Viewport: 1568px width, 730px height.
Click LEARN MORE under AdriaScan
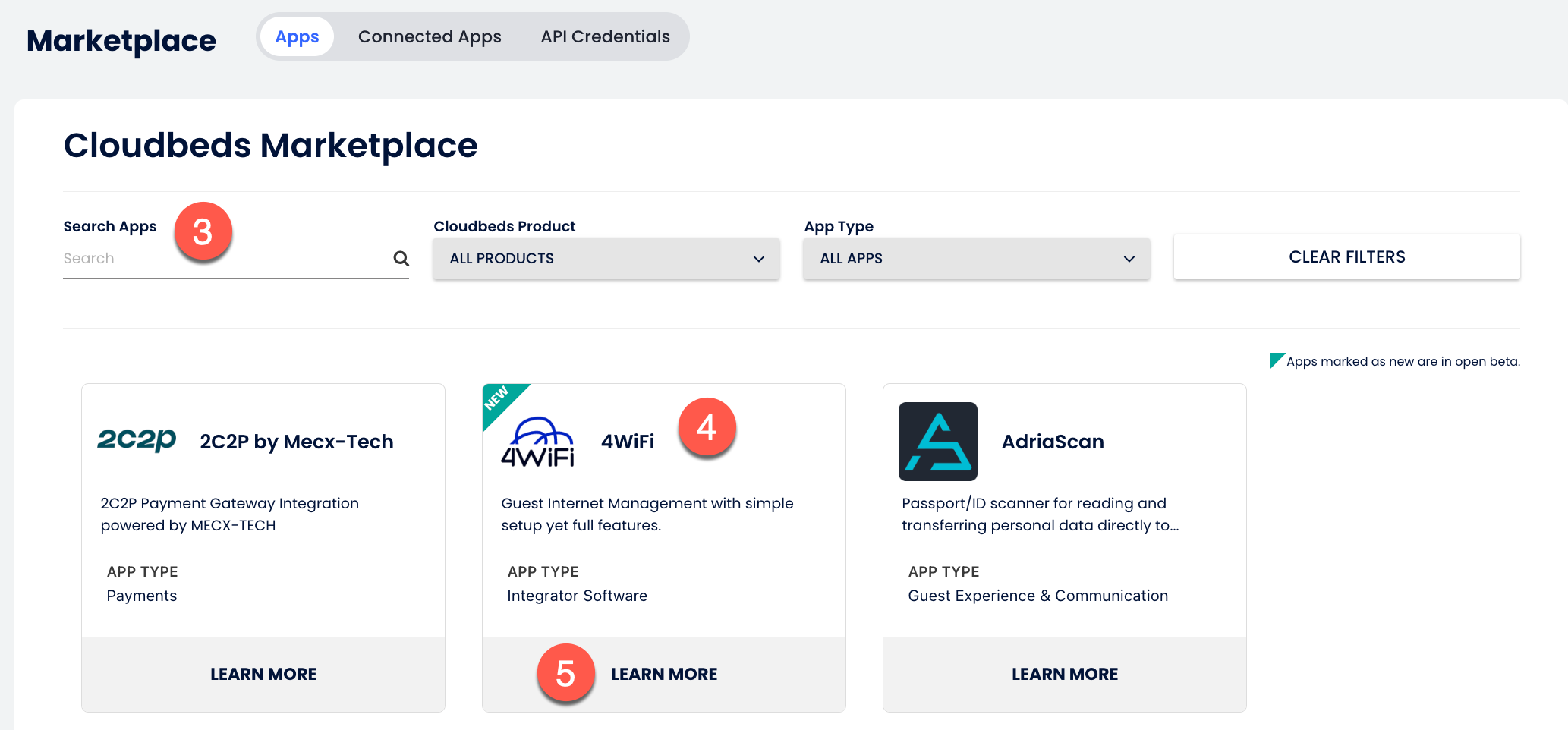tap(1064, 674)
